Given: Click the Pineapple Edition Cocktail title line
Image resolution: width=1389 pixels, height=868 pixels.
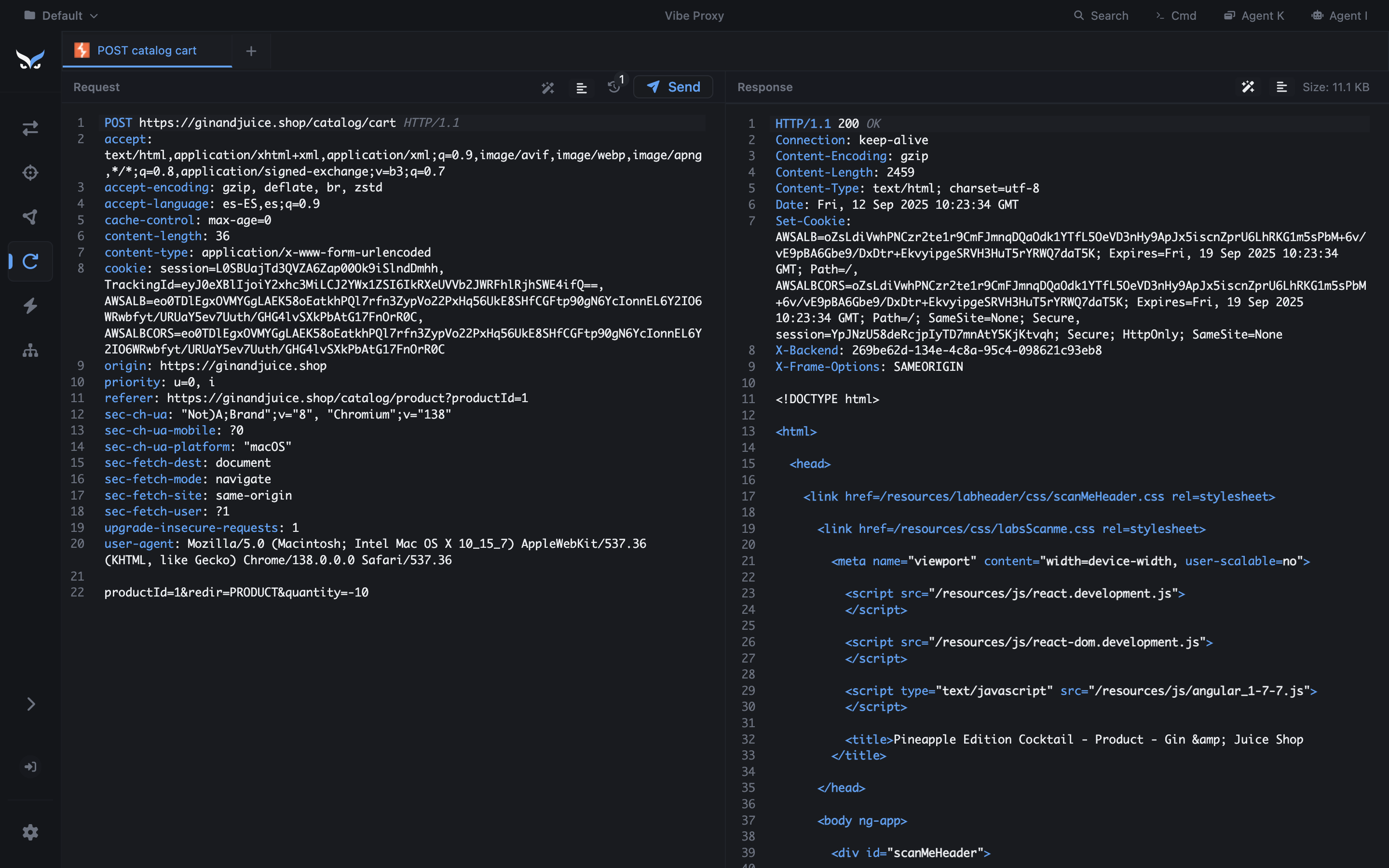Looking at the screenshot, I should tap(1074, 739).
